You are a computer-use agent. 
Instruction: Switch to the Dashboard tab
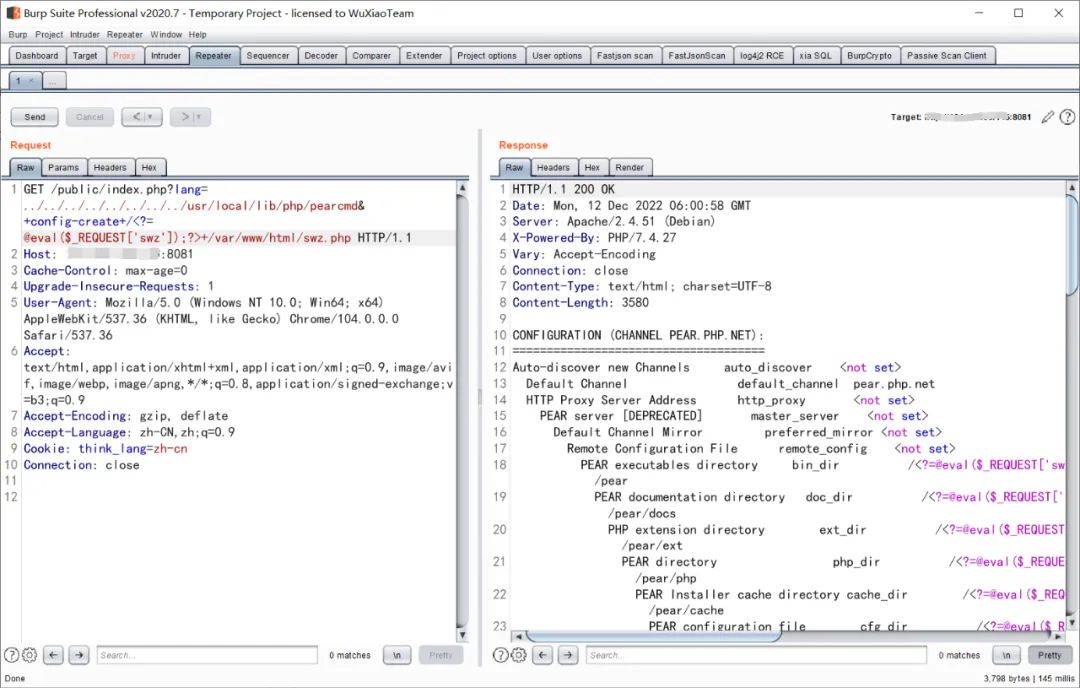click(x=37, y=56)
